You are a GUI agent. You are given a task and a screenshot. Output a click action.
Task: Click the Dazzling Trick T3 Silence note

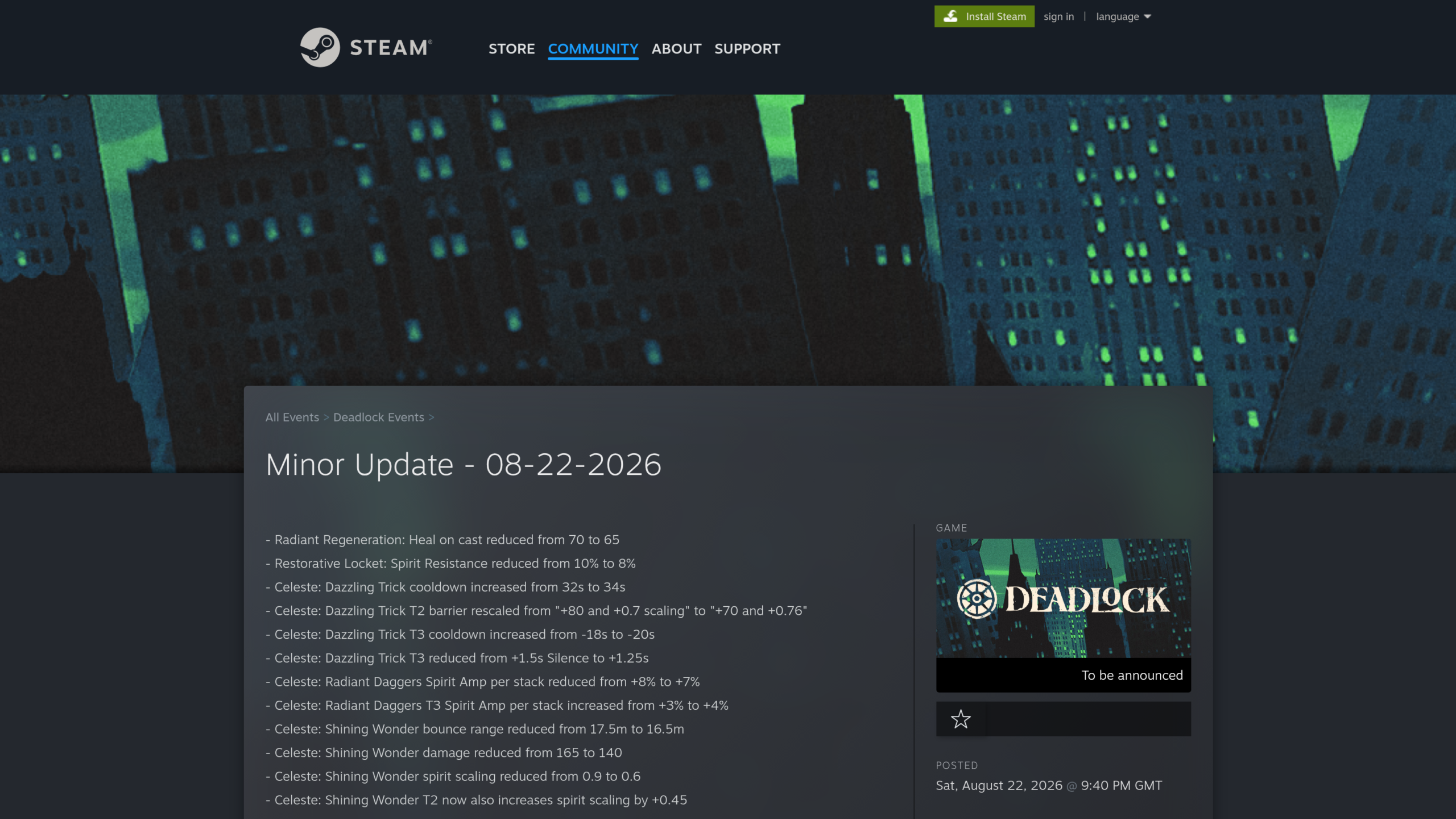tap(457, 658)
